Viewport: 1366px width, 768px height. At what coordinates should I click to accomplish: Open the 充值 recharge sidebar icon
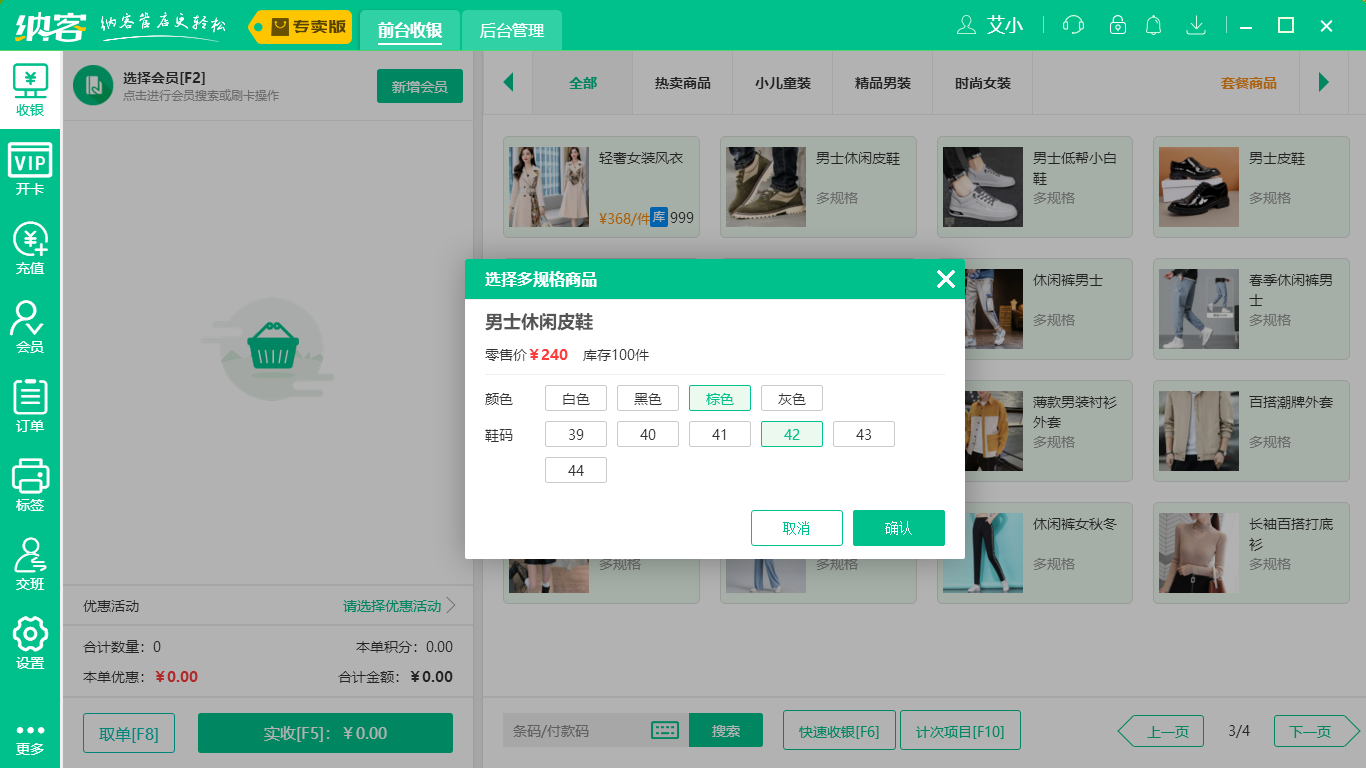pyautogui.click(x=30, y=249)
